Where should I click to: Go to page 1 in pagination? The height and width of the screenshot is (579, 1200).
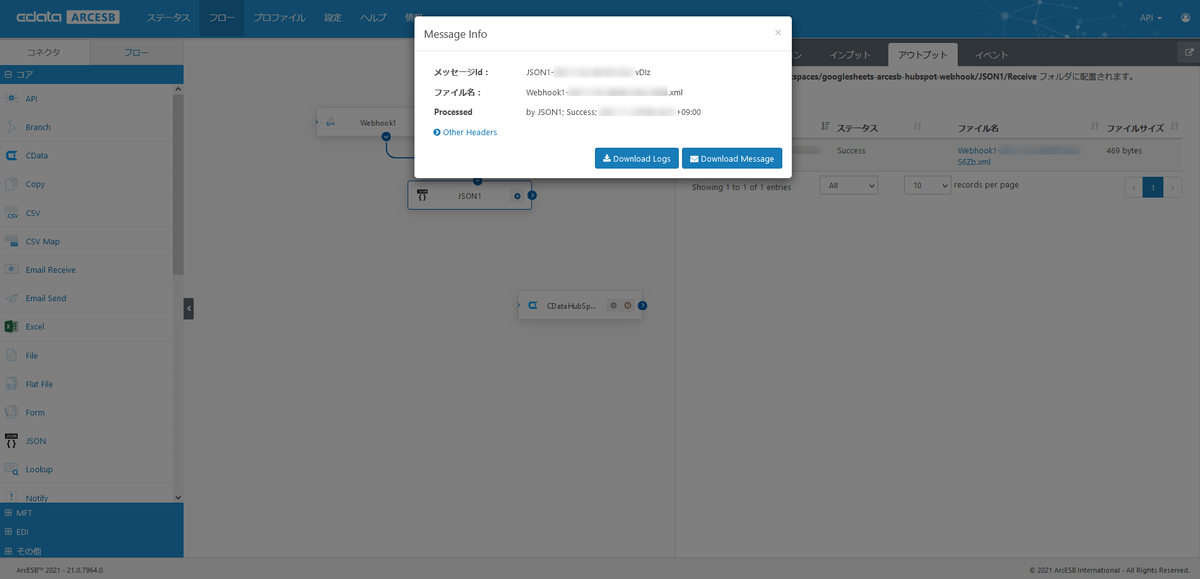[x=1153, y=187]
